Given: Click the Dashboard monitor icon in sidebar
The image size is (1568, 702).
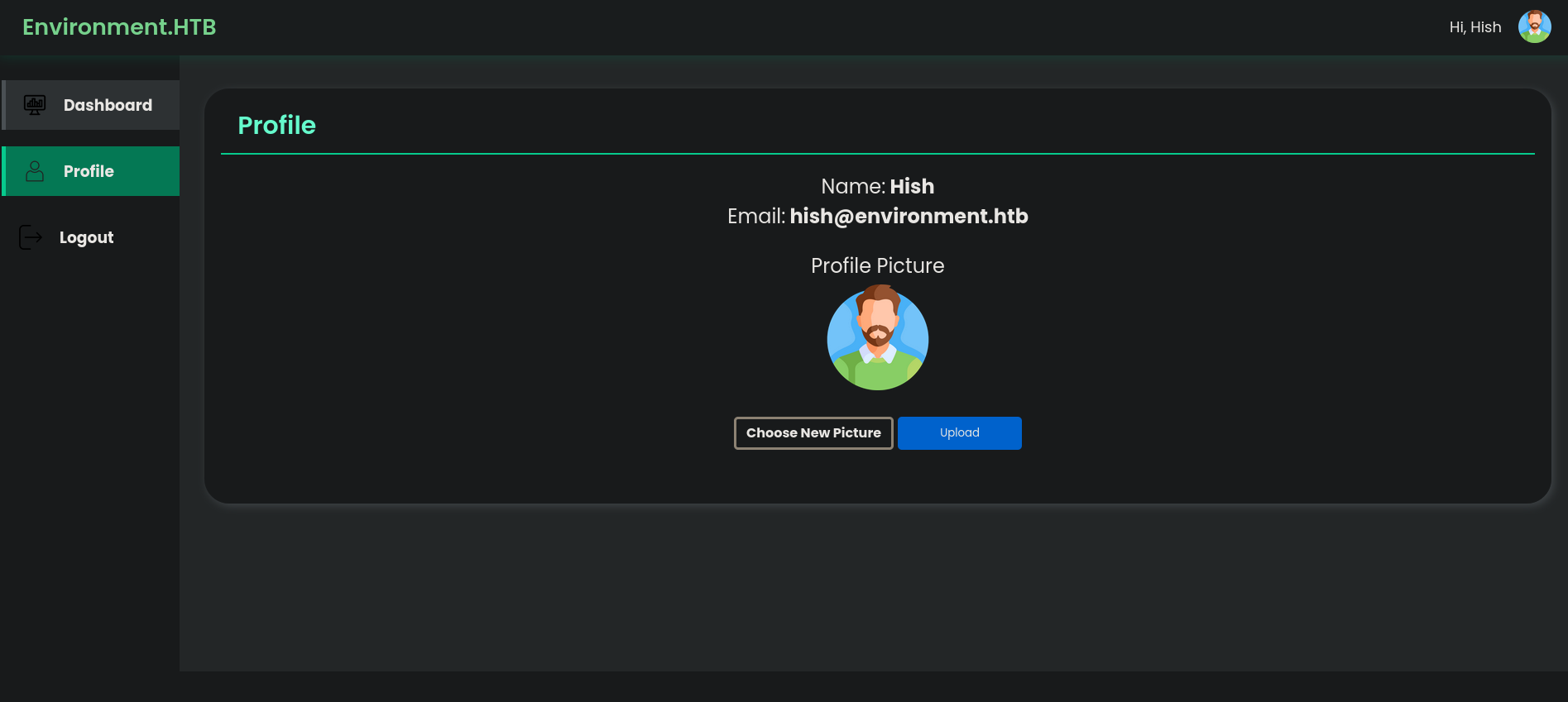Looking at the screenshot, I should (35, 105).
